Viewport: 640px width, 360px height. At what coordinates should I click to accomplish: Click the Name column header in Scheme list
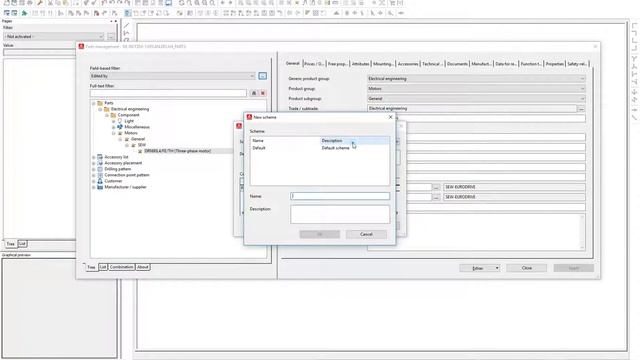tap(285, 141)
